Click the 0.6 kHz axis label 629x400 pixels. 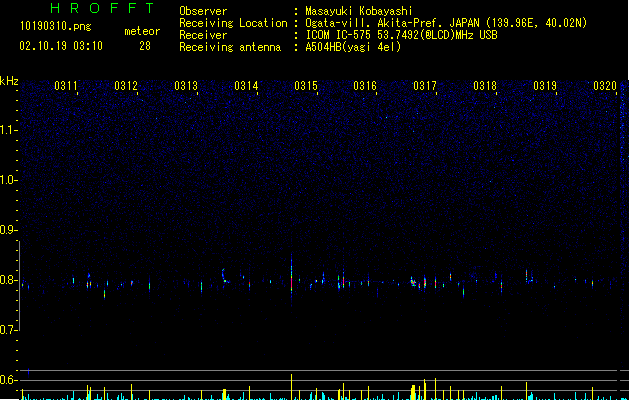tap(8, 380)
